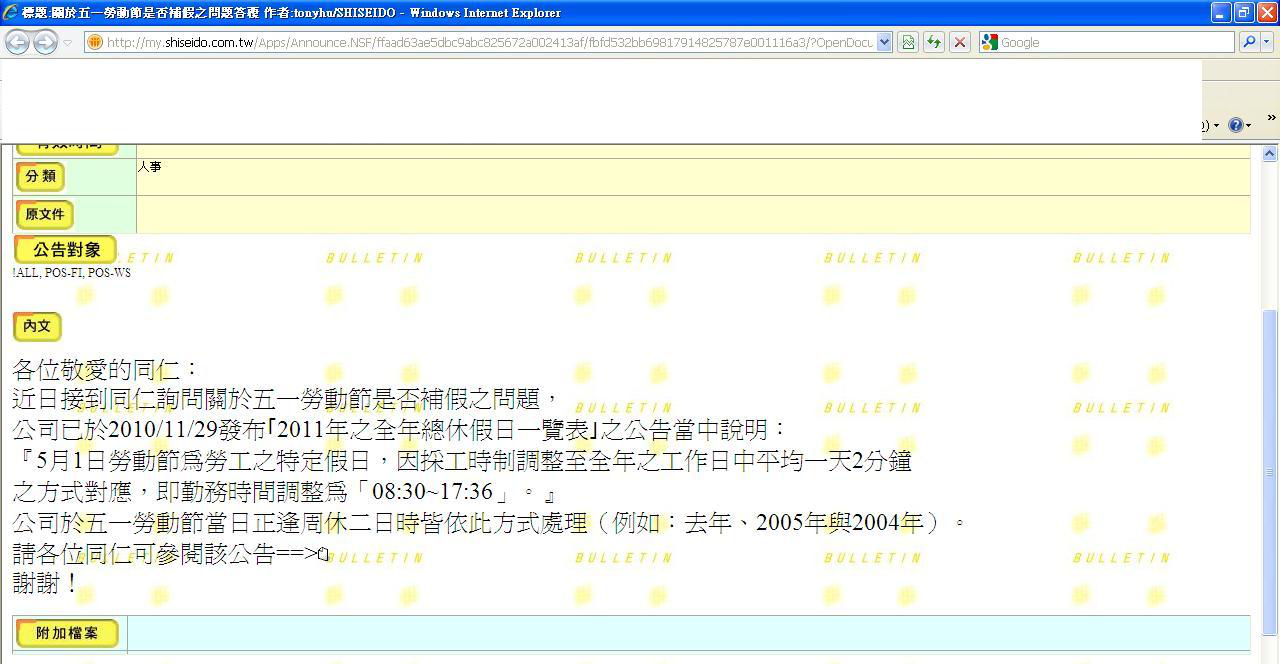Toggle Compatibility View for this page
Screen dimensions: 1280x664
[x=908, y=42]
